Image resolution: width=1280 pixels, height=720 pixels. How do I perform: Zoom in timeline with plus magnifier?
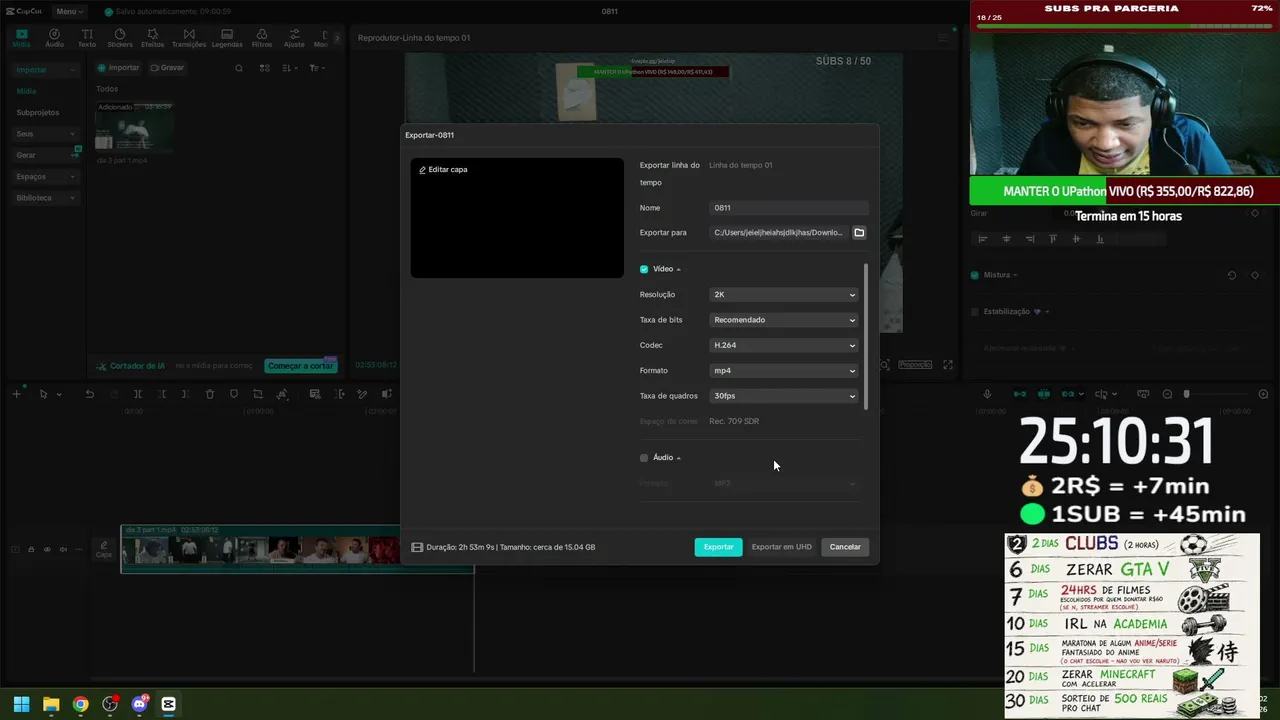pos(1263,394)
